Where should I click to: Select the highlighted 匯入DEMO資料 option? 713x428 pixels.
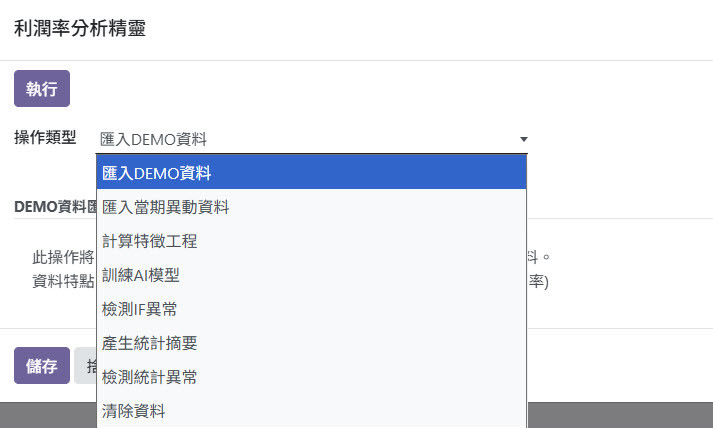(311, 173)
